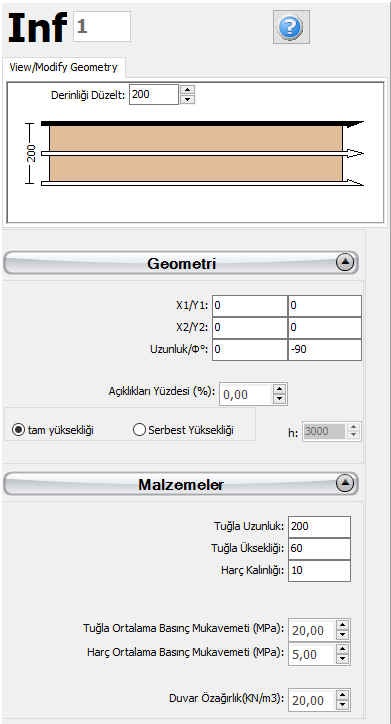The image size is (391, 724).
Task: Increase Derinliği Düzelt value with up arrow
Action: point(187,90)
